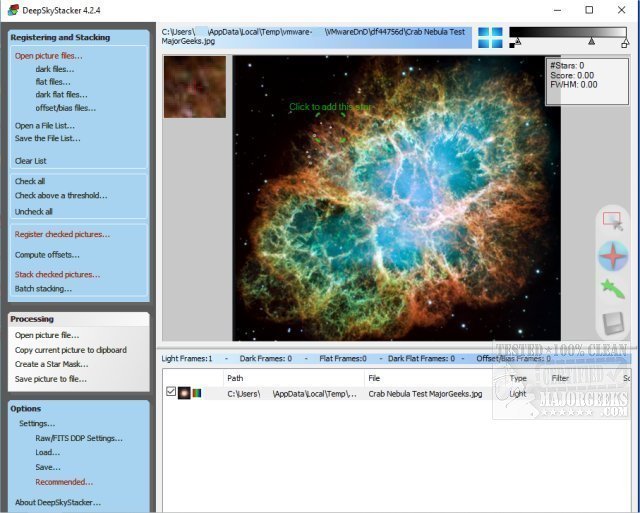Click the #Stars: 0 info text
Viewport: 640px width, 513px height.
(x=567, y=66)
